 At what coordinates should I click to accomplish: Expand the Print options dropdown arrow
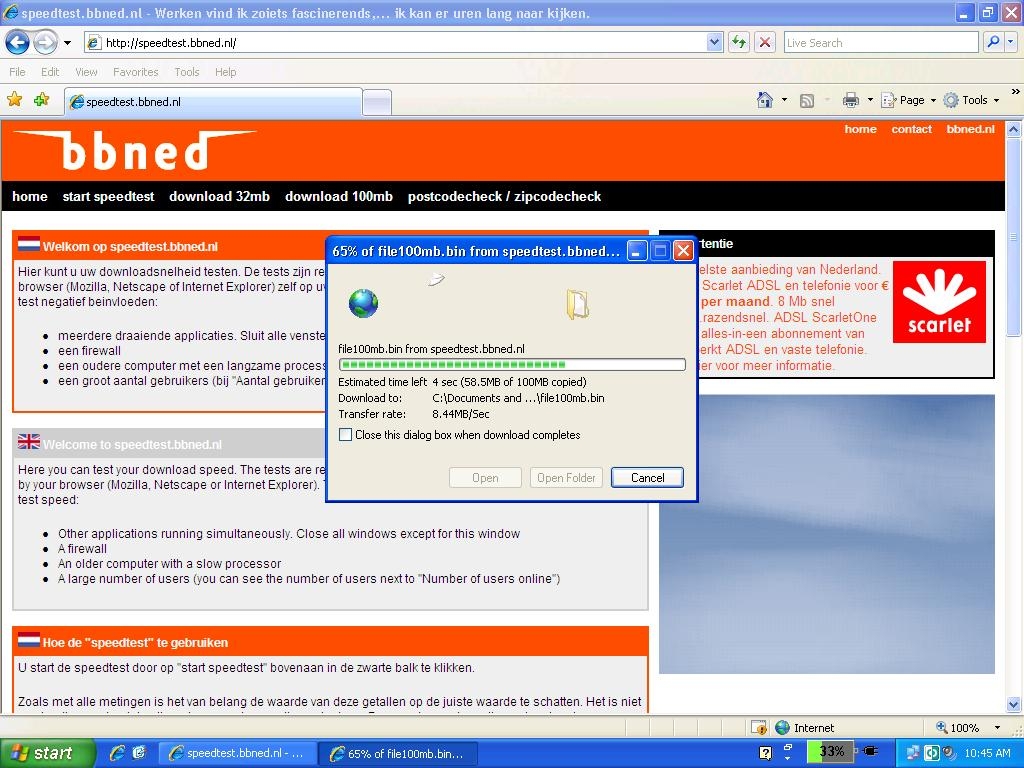[870, 100]
